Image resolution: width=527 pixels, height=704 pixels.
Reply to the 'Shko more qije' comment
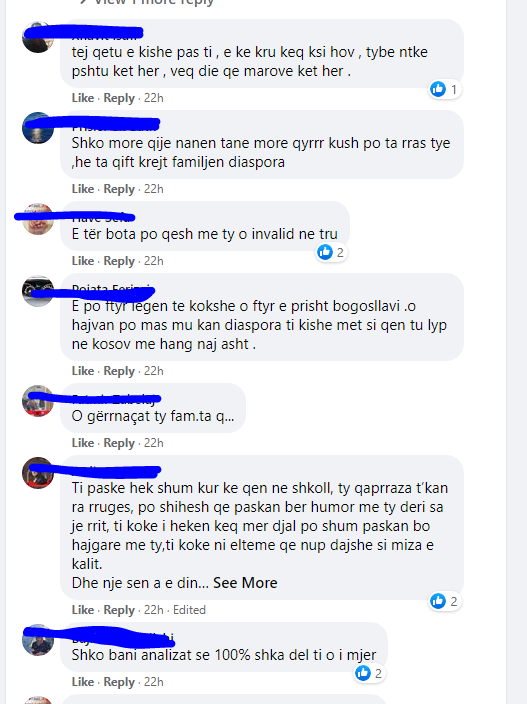(119, 189)
